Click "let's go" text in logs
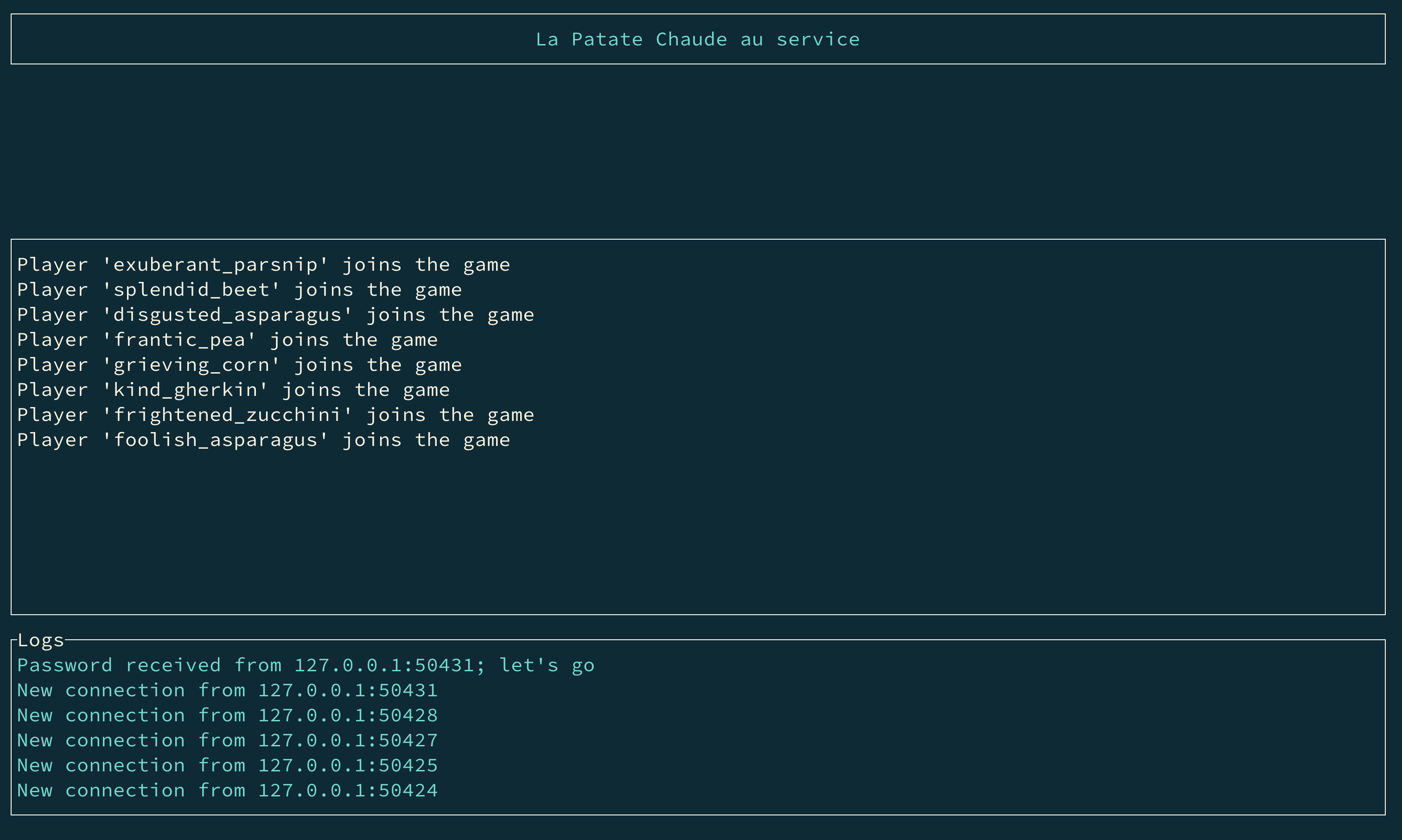The image size is (1402, 840). (546, 665)
